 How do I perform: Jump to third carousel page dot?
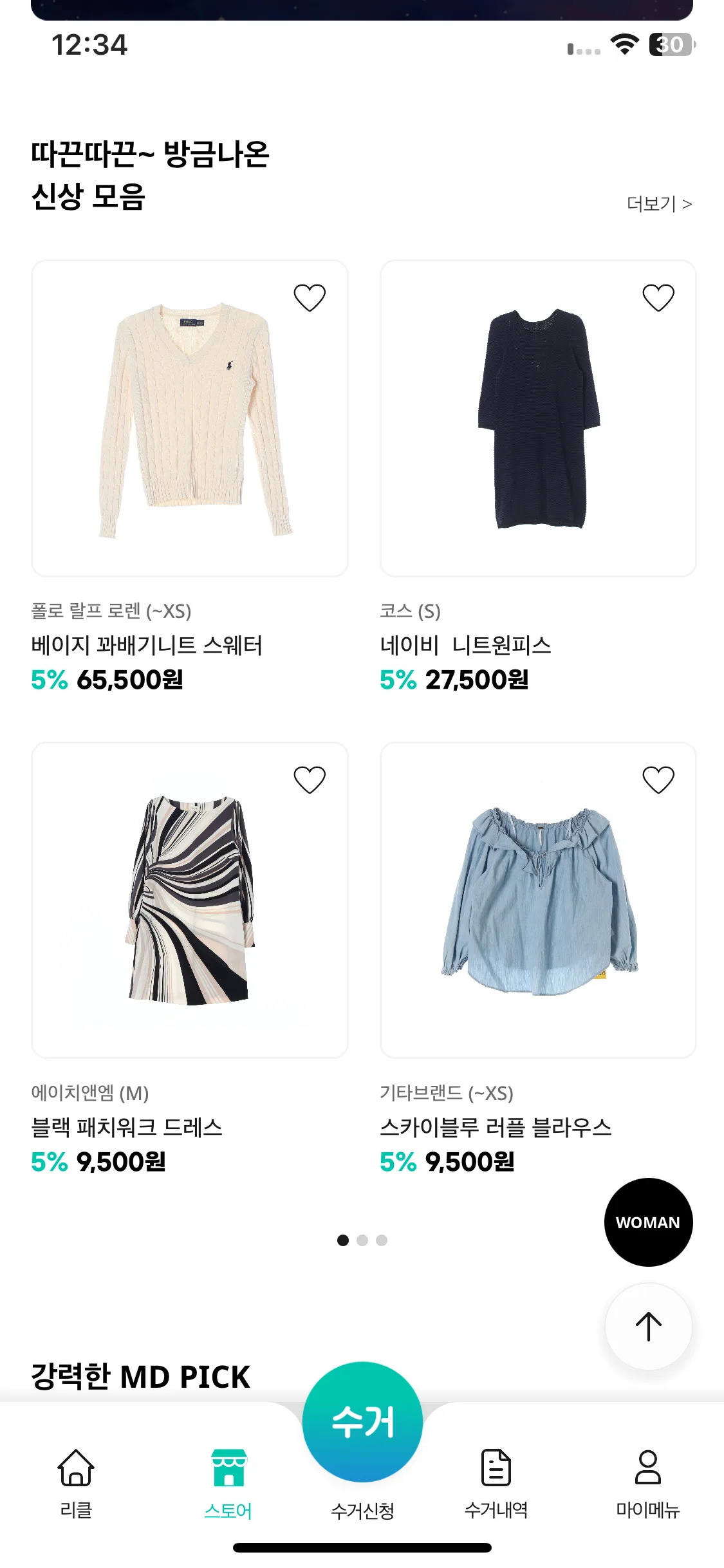tap(382, 1240)
